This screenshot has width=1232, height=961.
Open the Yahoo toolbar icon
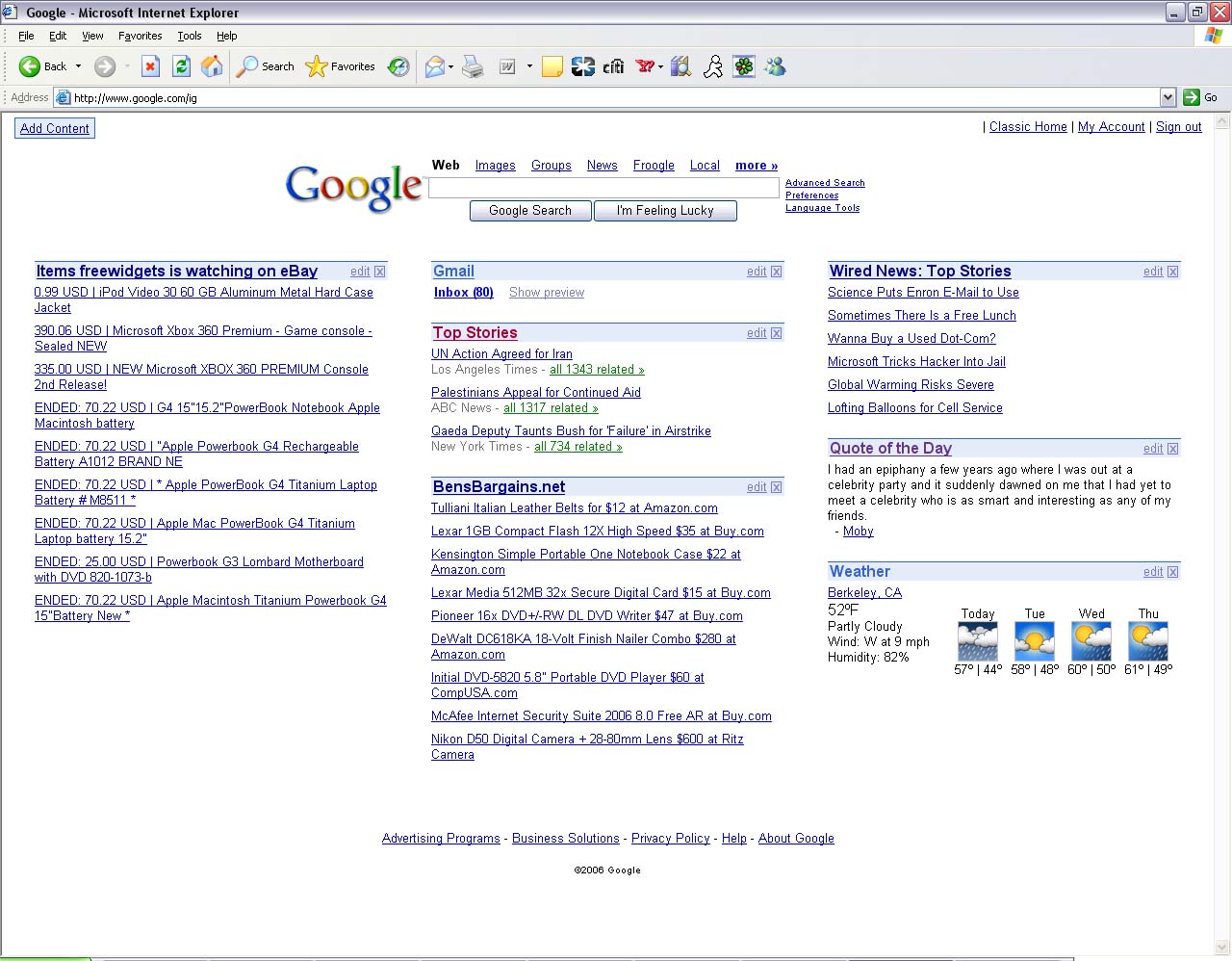tap(645, 66)
